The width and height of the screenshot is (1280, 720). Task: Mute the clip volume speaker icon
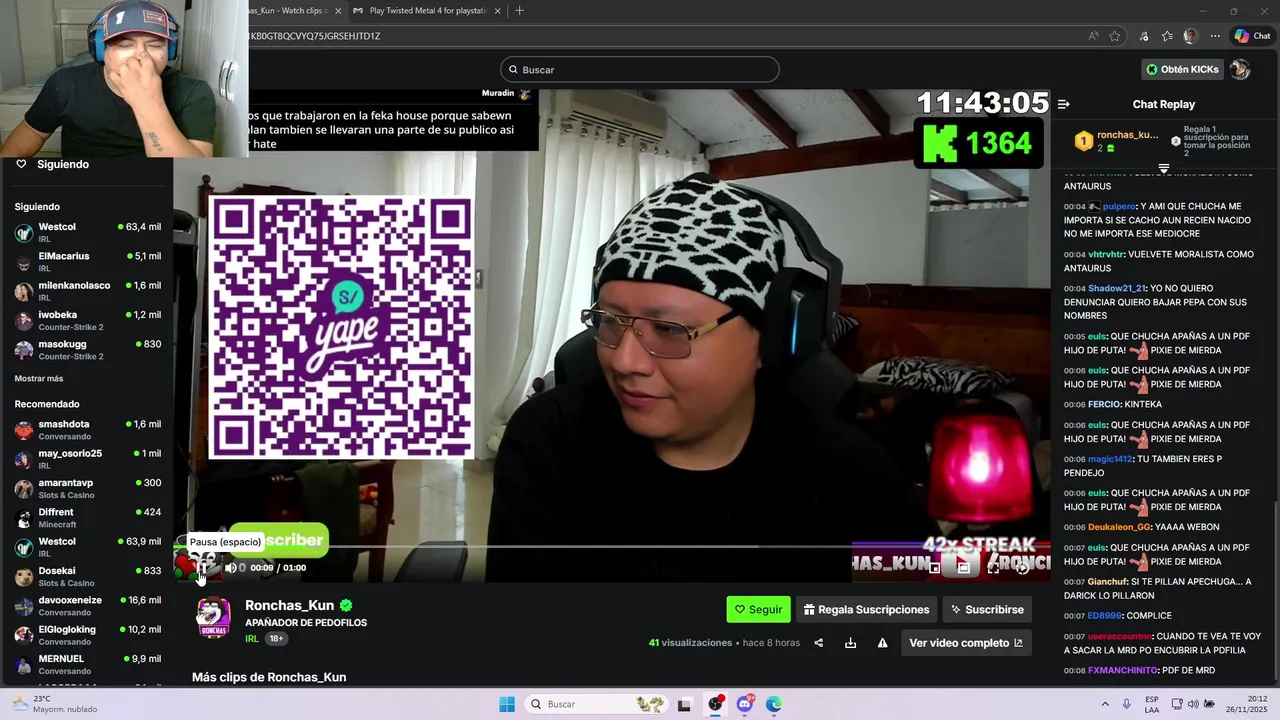click(230, 568)
